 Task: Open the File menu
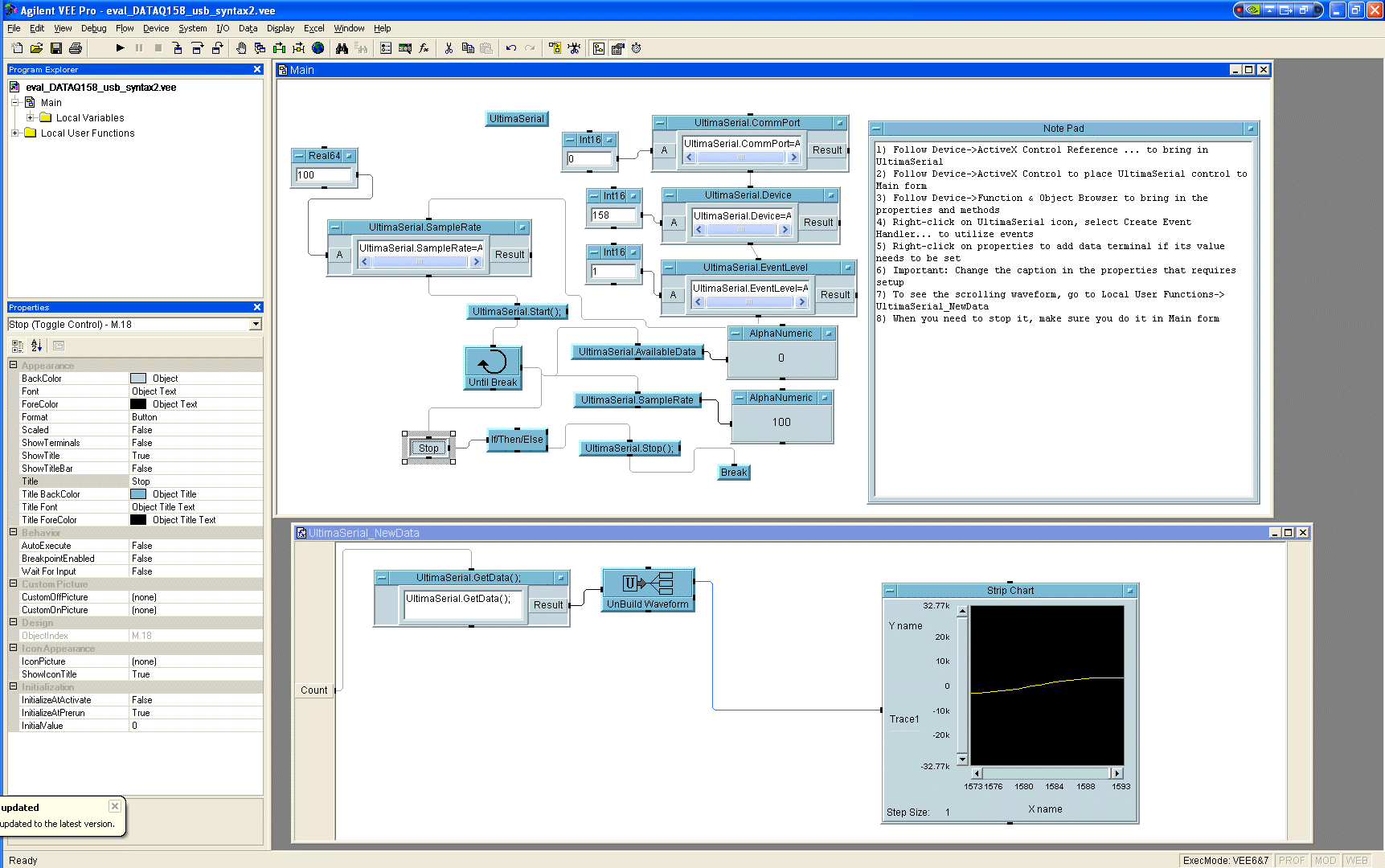[x=14, y=28]
